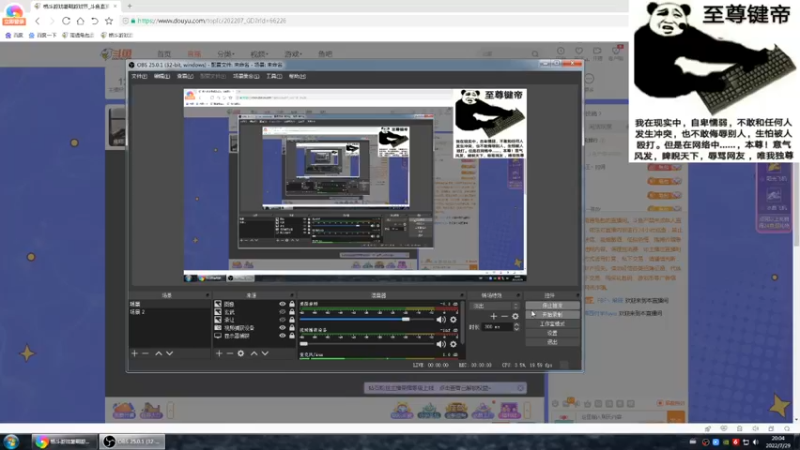The image size is (800, 450).
Task: Pop out the 来源 dock panel header icon
Action: coord(292,295)
